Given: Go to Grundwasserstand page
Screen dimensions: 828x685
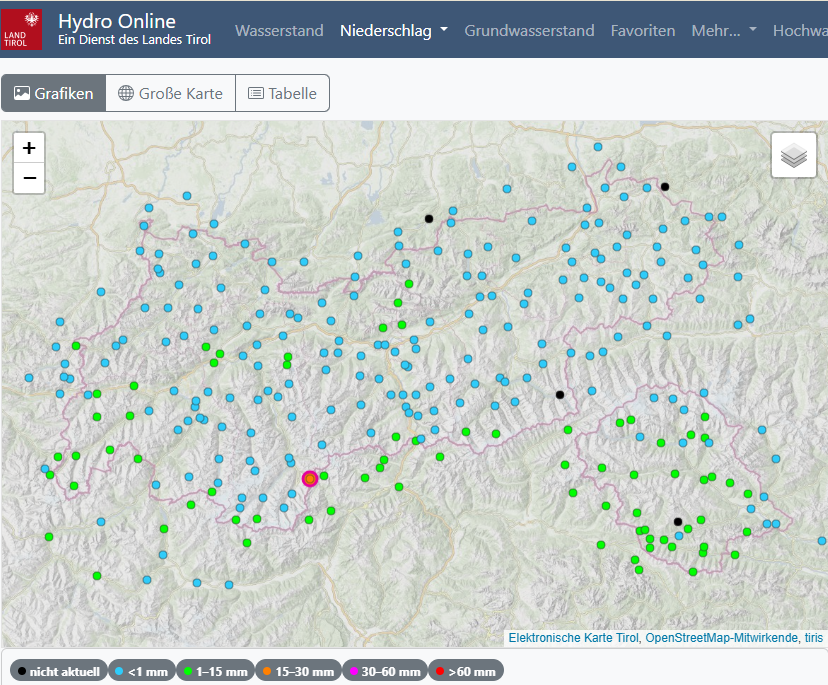Looking at the screenshot, I should coord(529,31).
